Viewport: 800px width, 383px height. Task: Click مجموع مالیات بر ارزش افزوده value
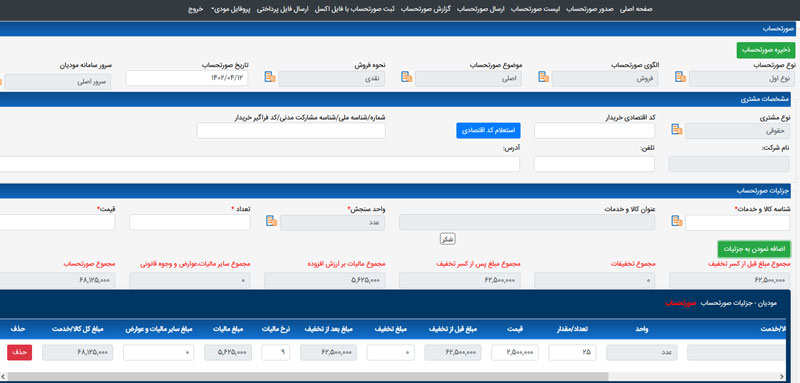[x=325, y=280]
